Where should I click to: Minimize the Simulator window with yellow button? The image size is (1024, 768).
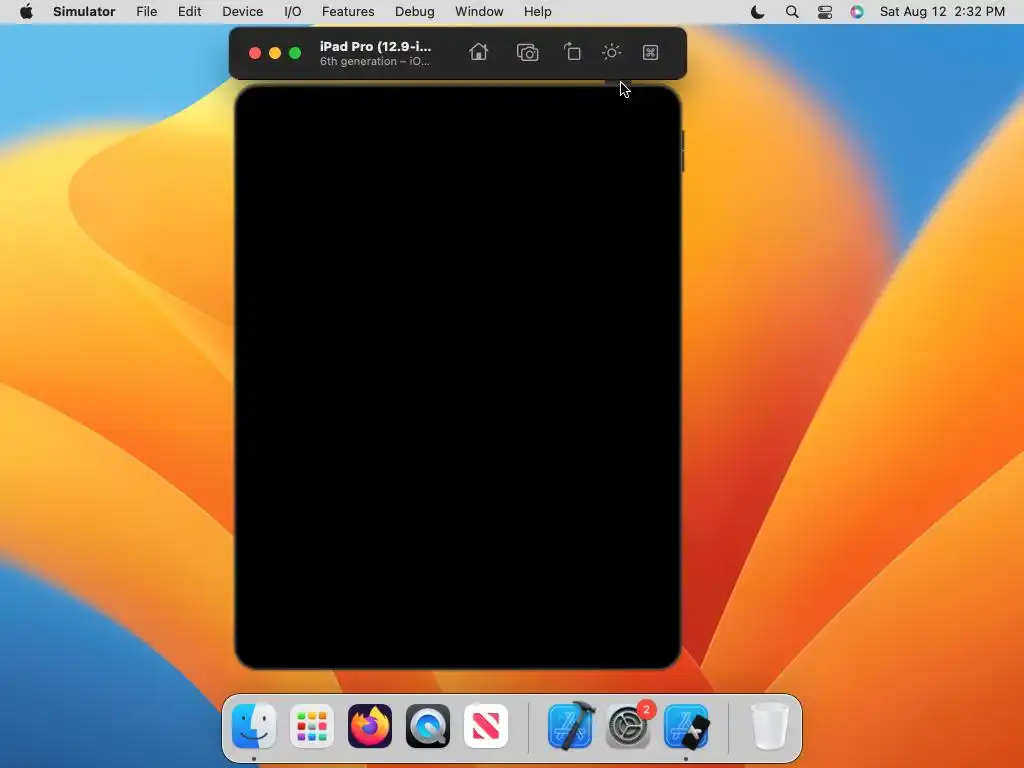[275, 53]
